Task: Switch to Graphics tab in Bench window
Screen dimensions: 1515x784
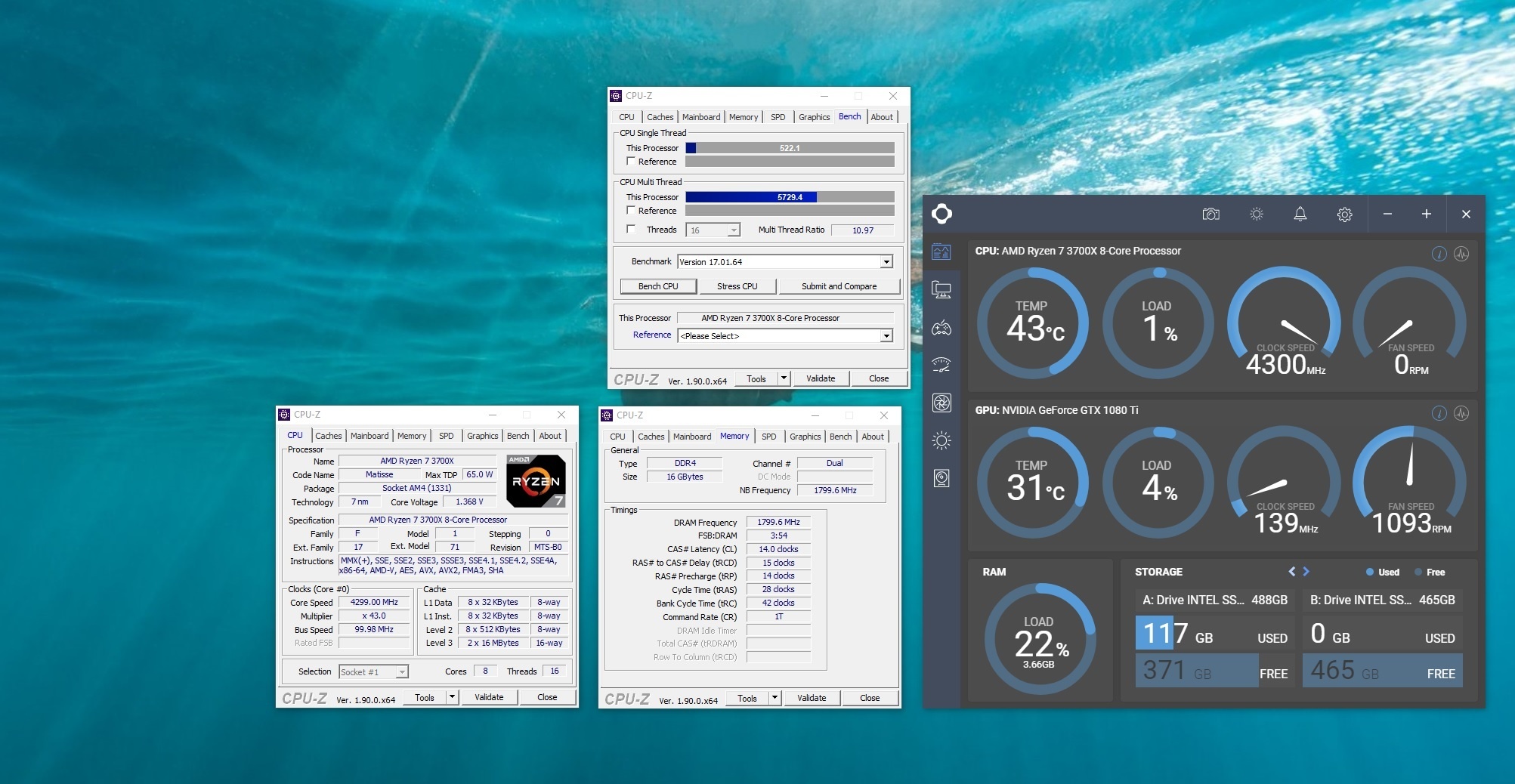Action: tap(814, 117)
